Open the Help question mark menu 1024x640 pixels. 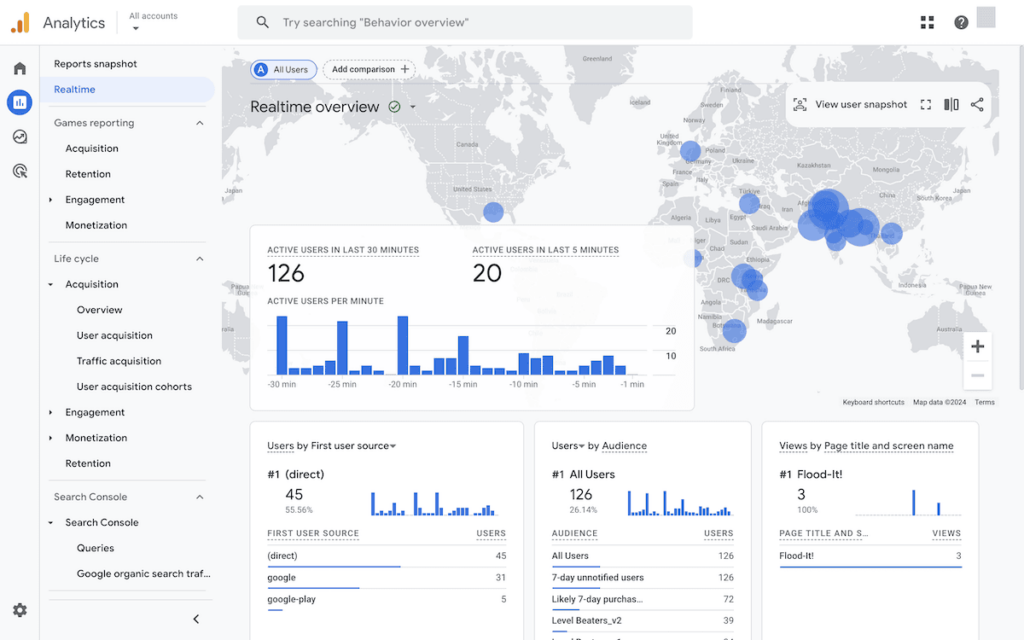(x=961, y=21)
